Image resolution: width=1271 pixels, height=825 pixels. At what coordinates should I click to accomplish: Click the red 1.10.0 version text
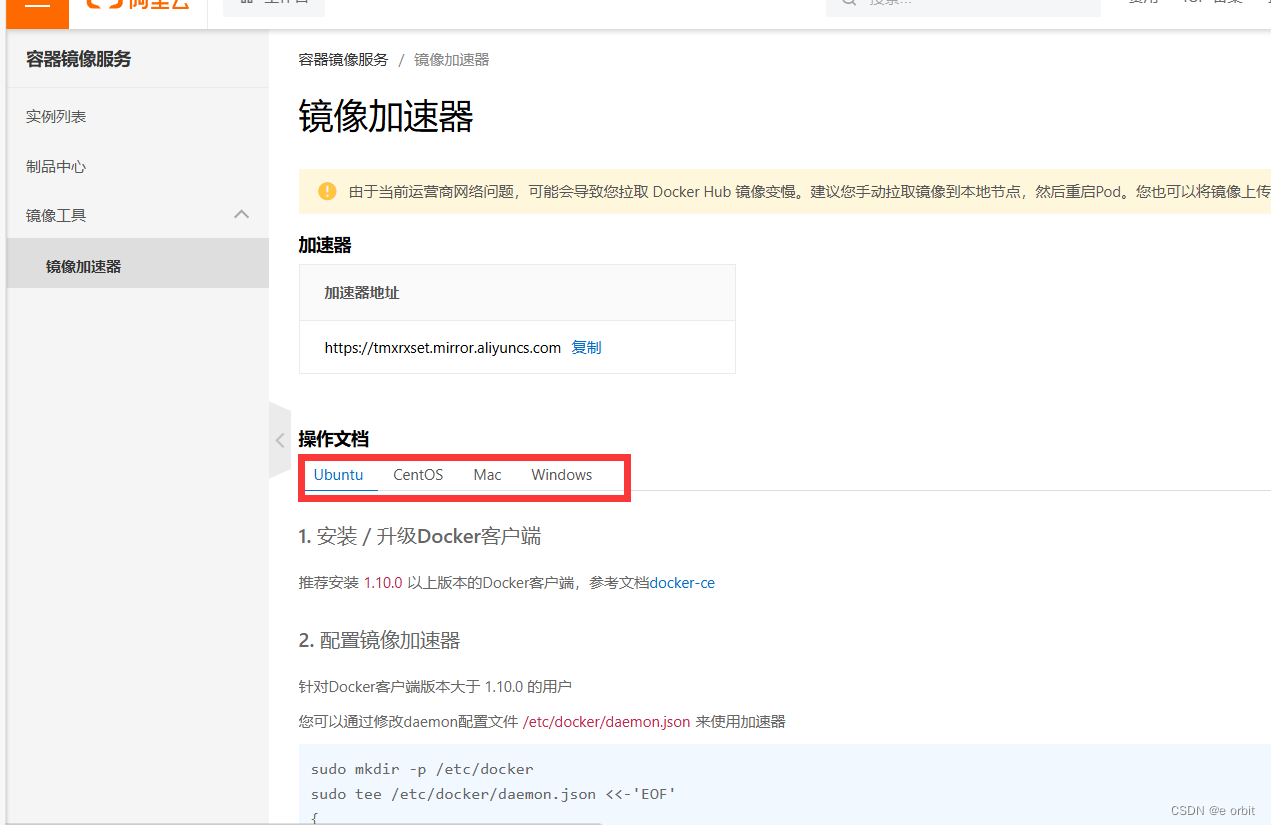coord(382,583)
